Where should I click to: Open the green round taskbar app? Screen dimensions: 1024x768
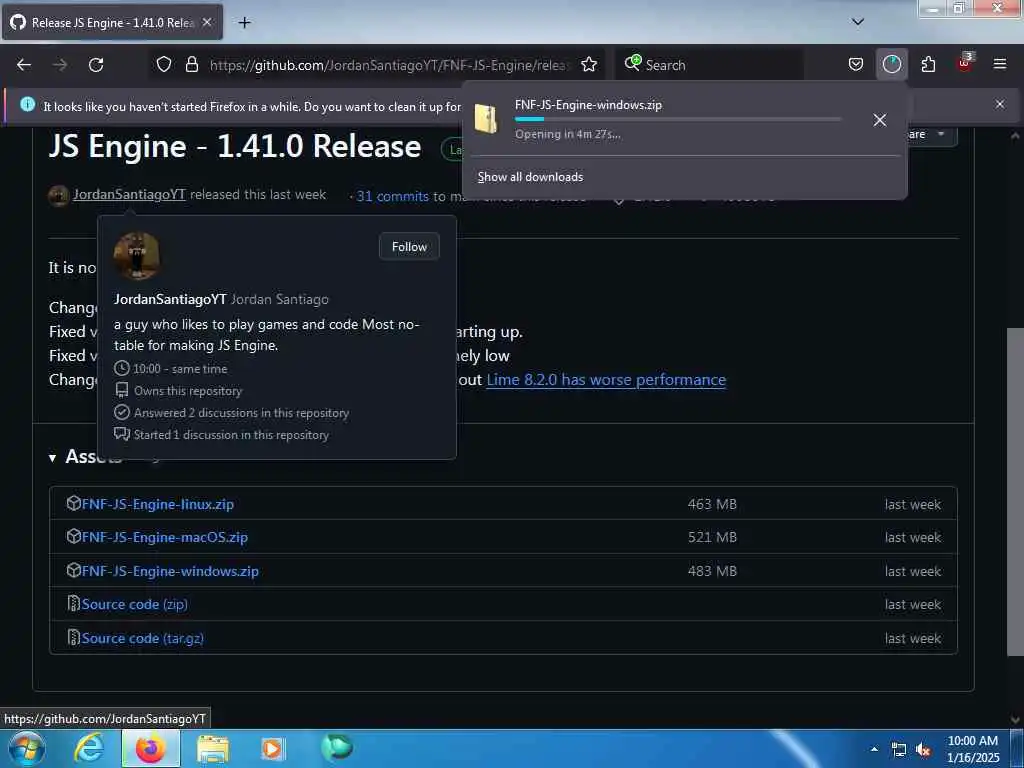tap(337, 747)
